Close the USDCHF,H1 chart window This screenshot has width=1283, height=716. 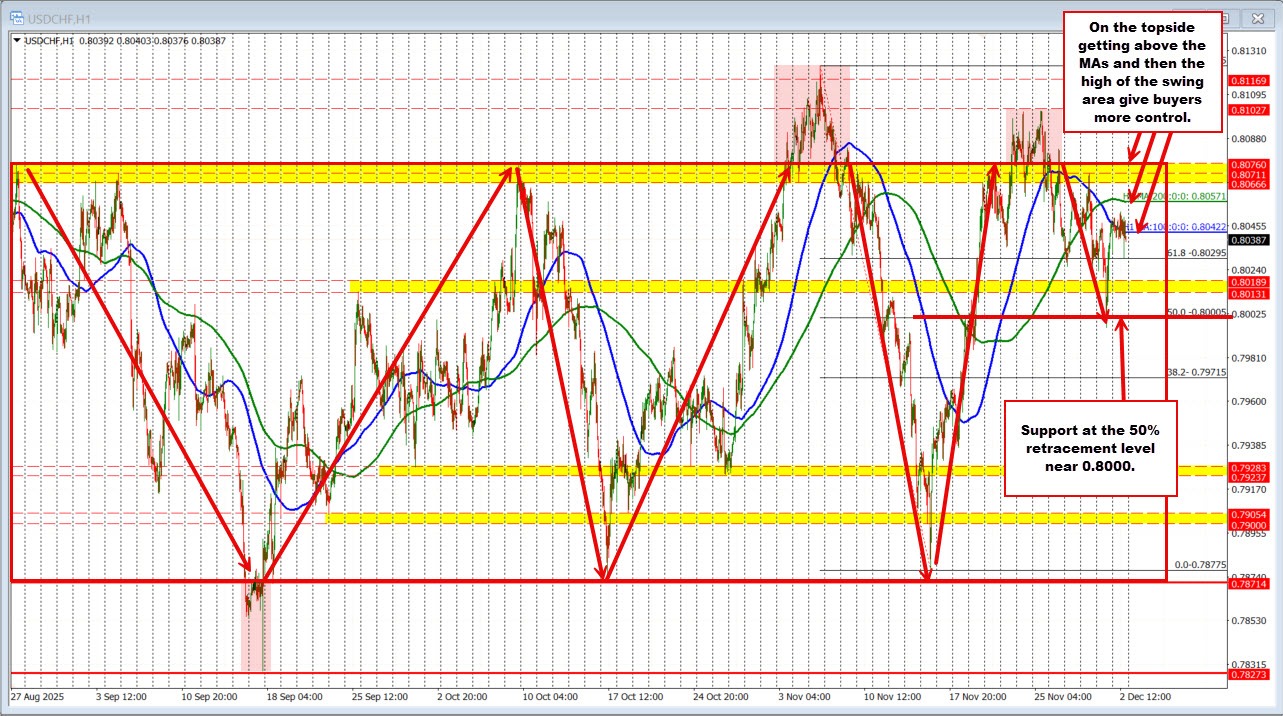[1256, 17]
